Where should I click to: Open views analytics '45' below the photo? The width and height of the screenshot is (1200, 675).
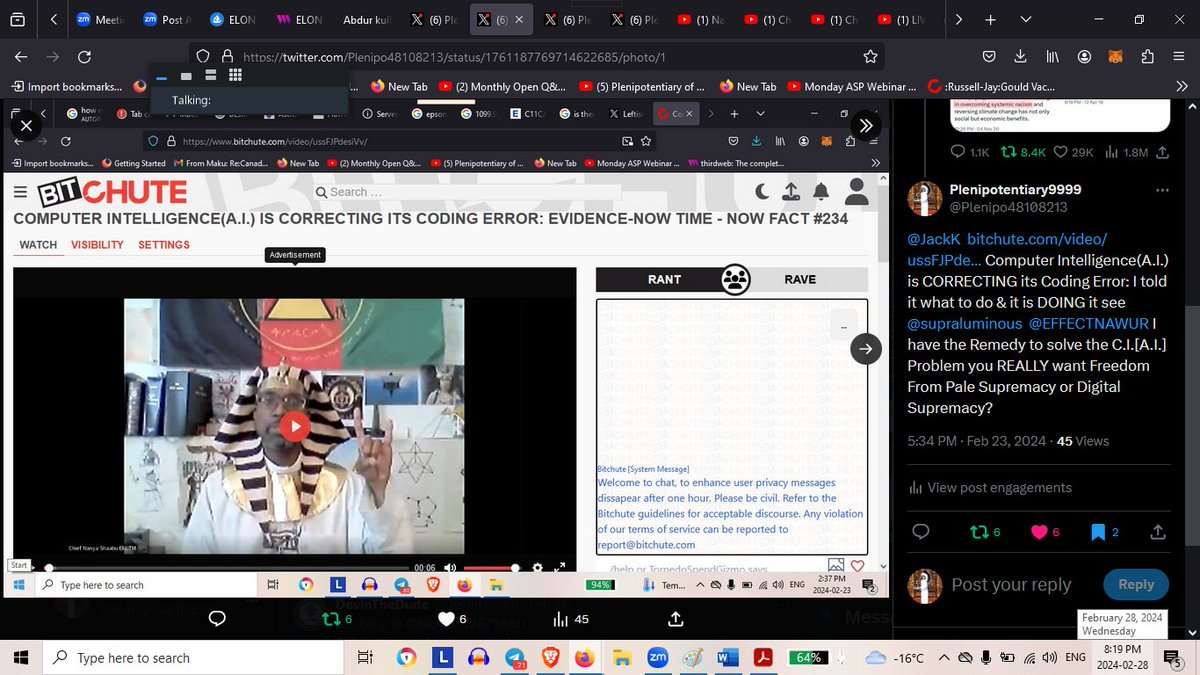click(x=571, y=619)
